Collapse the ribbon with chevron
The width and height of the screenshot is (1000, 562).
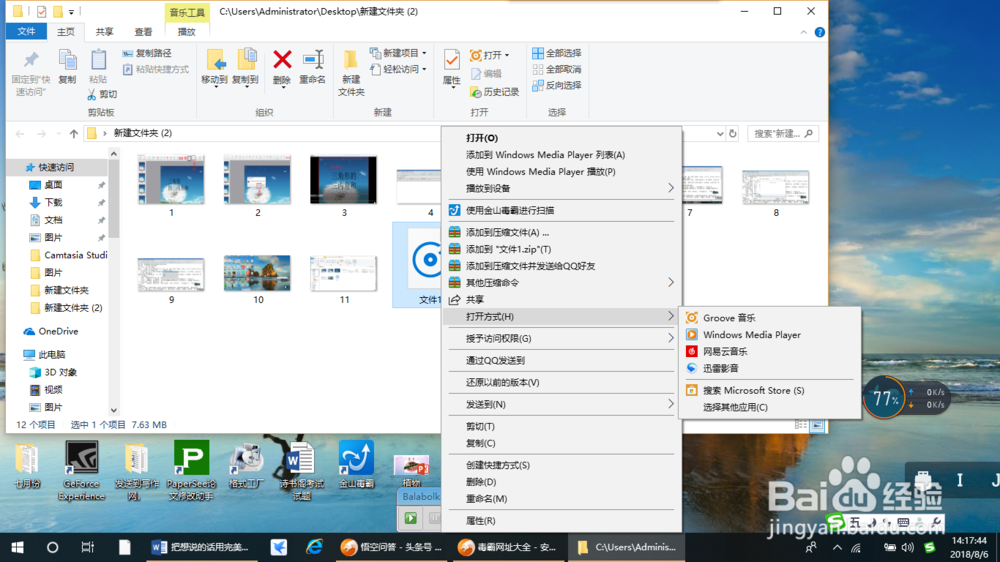coord(804,32)
